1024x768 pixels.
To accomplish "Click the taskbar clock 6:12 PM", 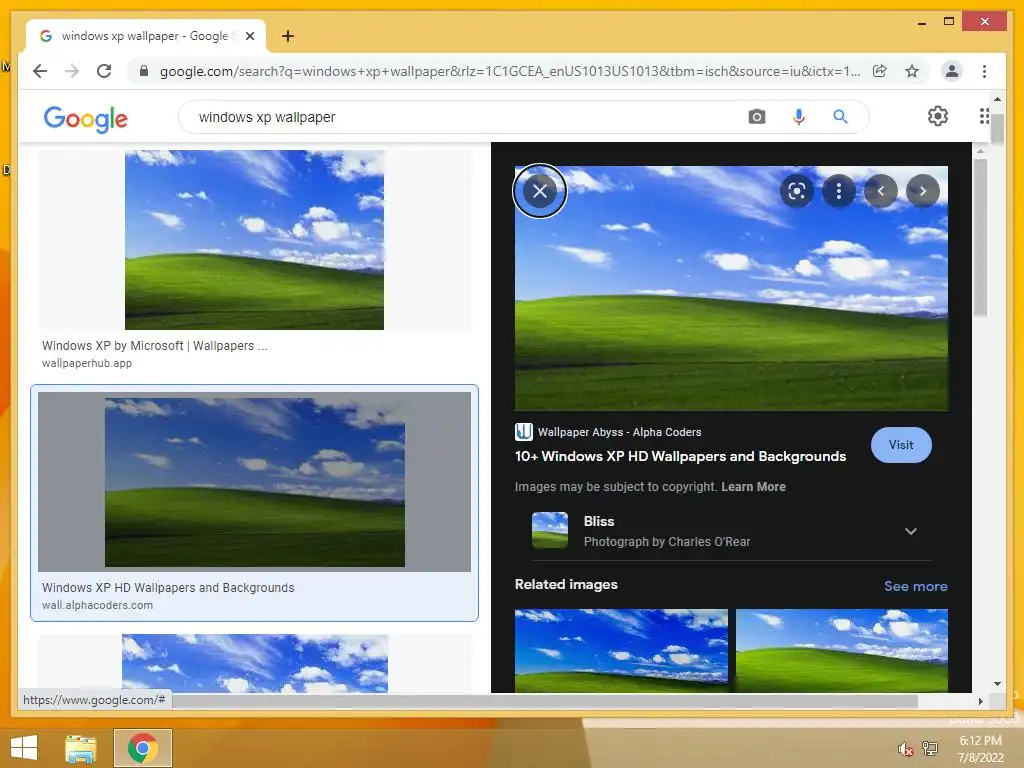I will pyautogui.click(x=980, y=741).
